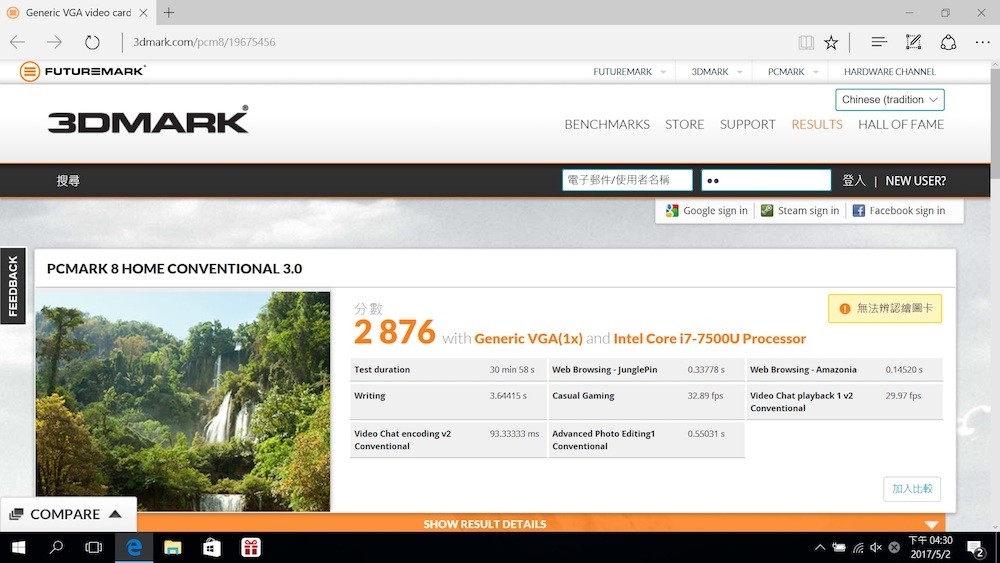Open the Chinese (traditional) language dropdown

click(890, 99)
